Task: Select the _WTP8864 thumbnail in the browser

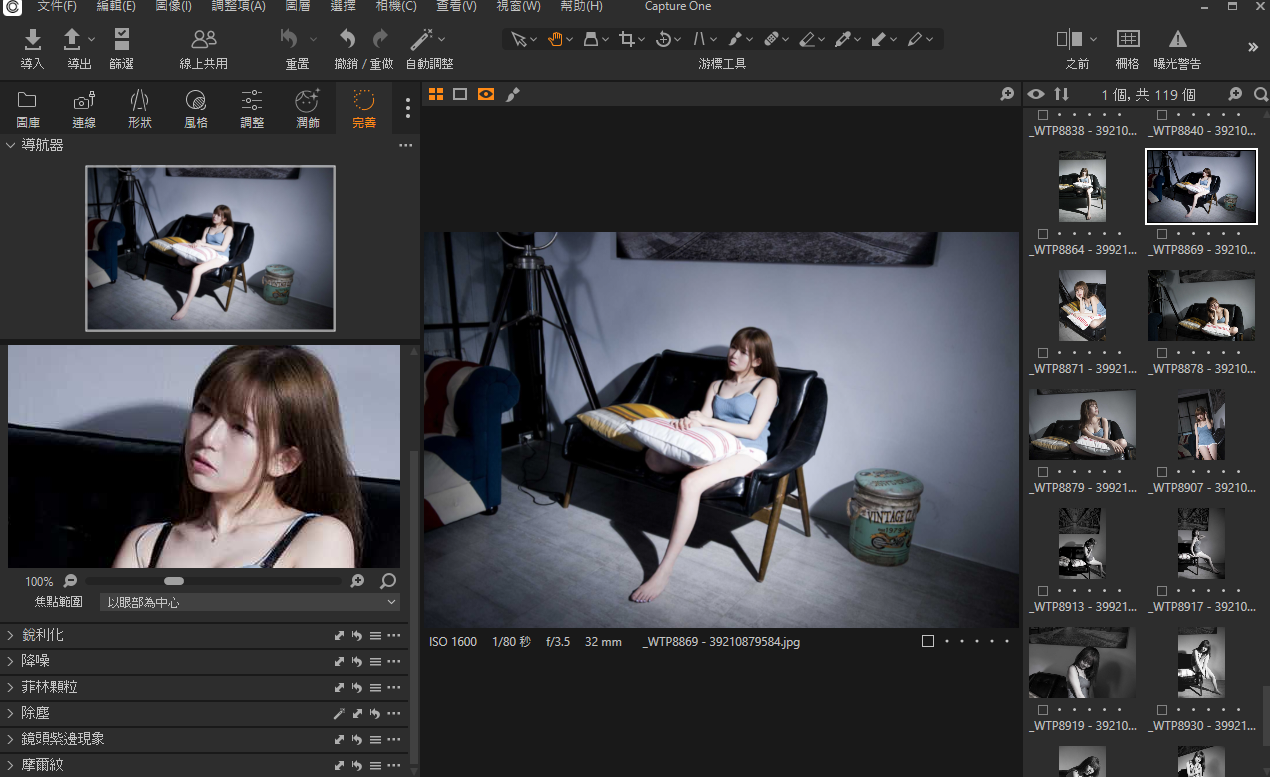Action: [x=1082, y=186]
